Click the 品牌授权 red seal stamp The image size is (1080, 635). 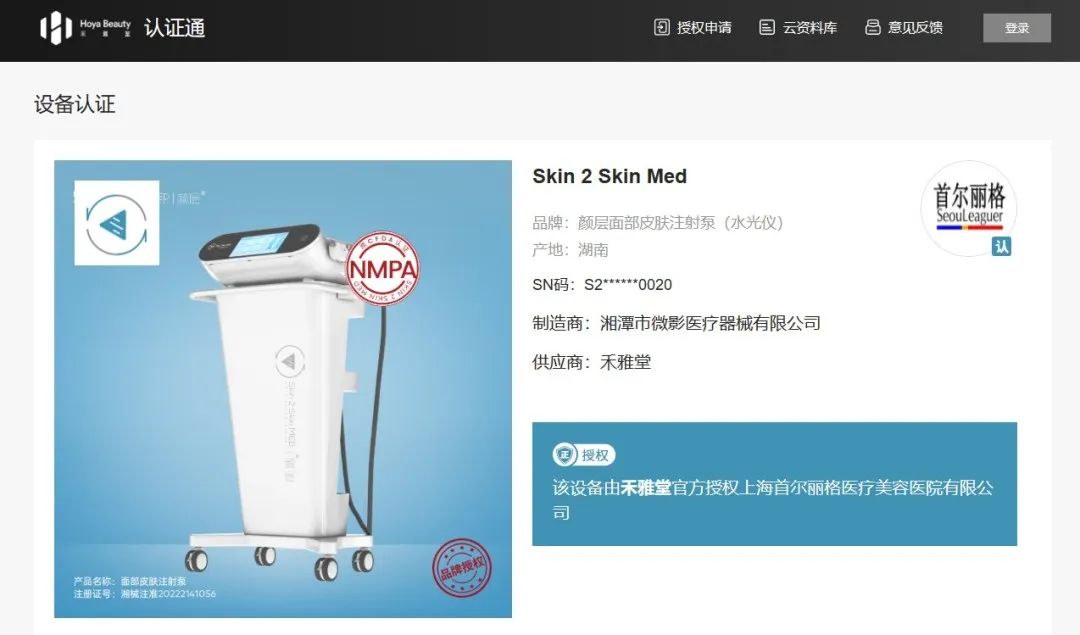(462, 568)
